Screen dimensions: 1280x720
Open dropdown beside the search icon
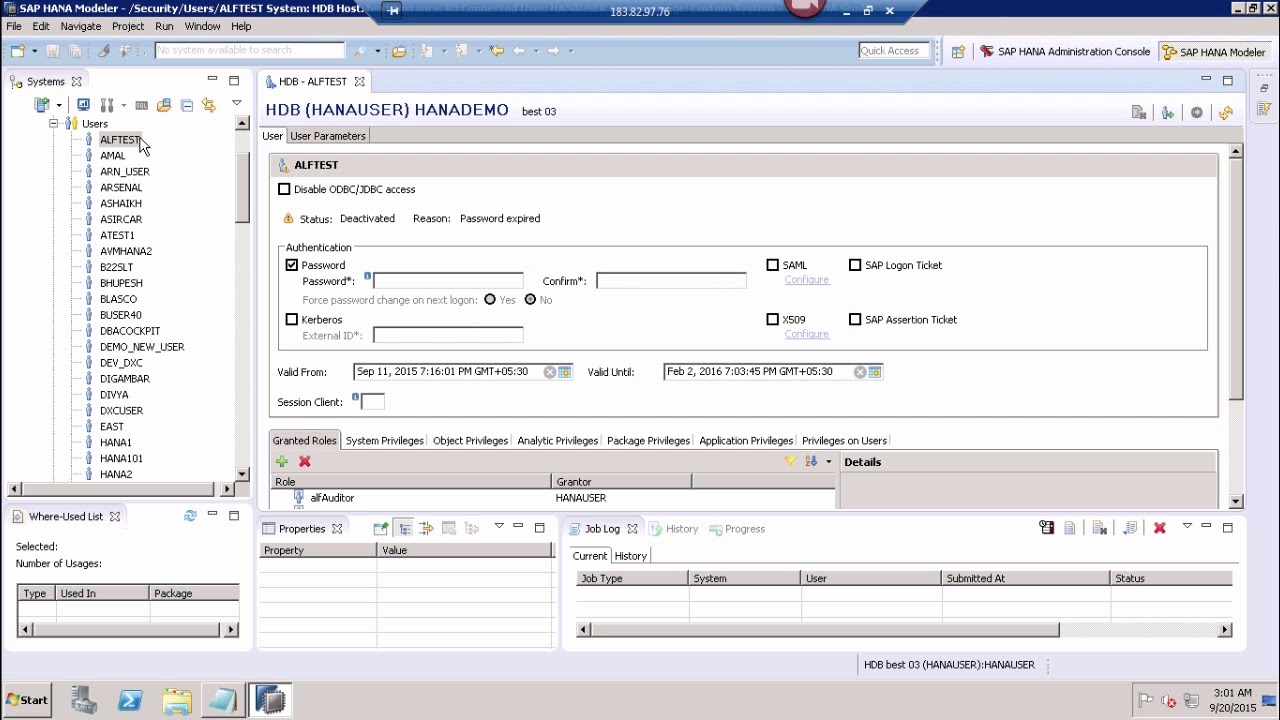377,51
